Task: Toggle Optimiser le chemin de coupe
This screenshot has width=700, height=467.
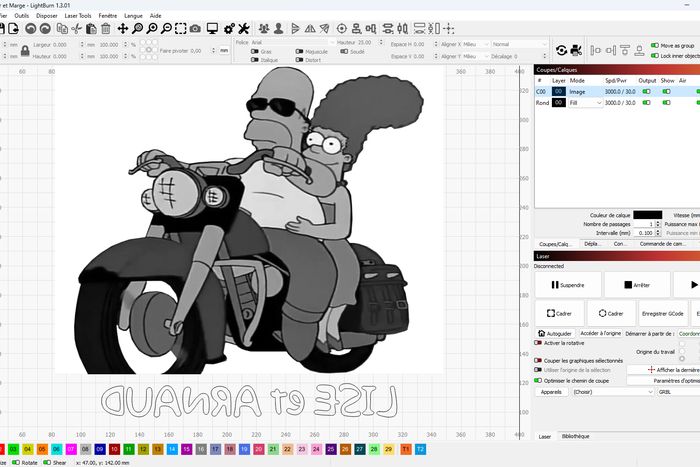Action: click(538, 381)
